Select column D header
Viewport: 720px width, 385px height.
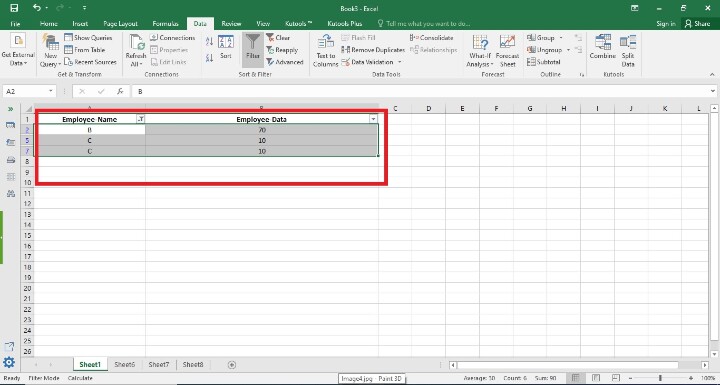428,108
